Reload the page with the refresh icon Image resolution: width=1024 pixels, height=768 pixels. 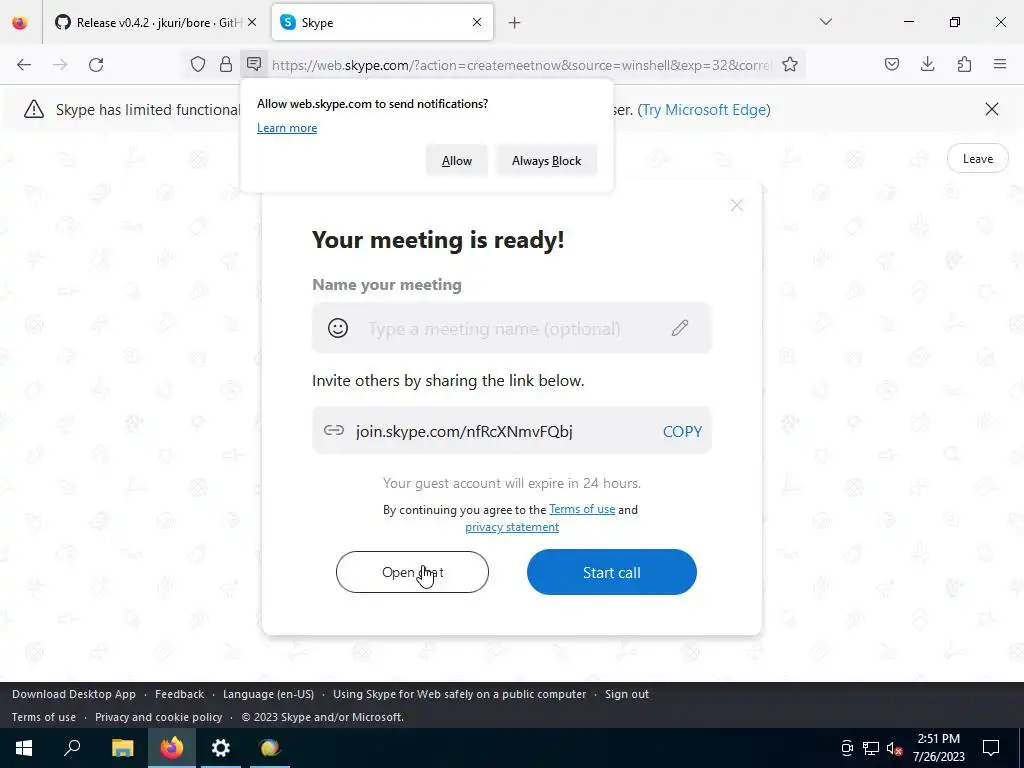point(96,64)
